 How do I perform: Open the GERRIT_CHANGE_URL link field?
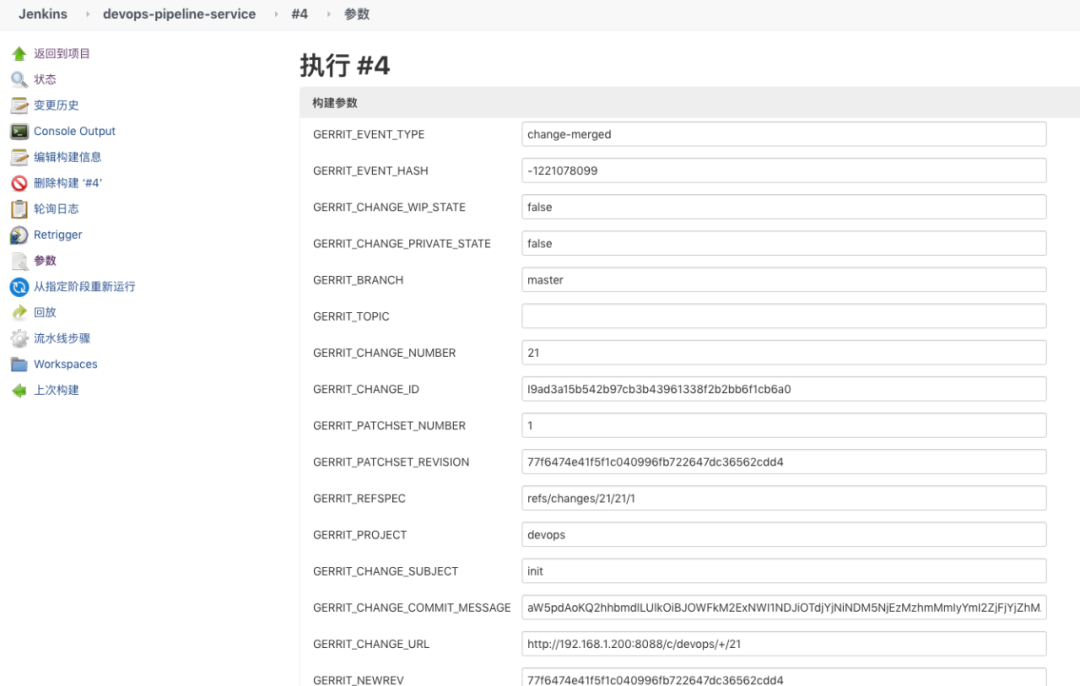coord(782,644)
